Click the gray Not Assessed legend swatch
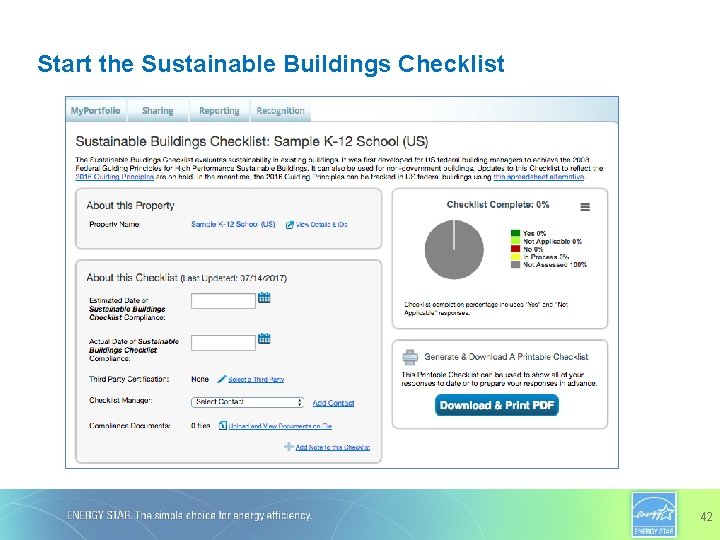This screenshot has width=720, height=540. [x=515, y=264]
